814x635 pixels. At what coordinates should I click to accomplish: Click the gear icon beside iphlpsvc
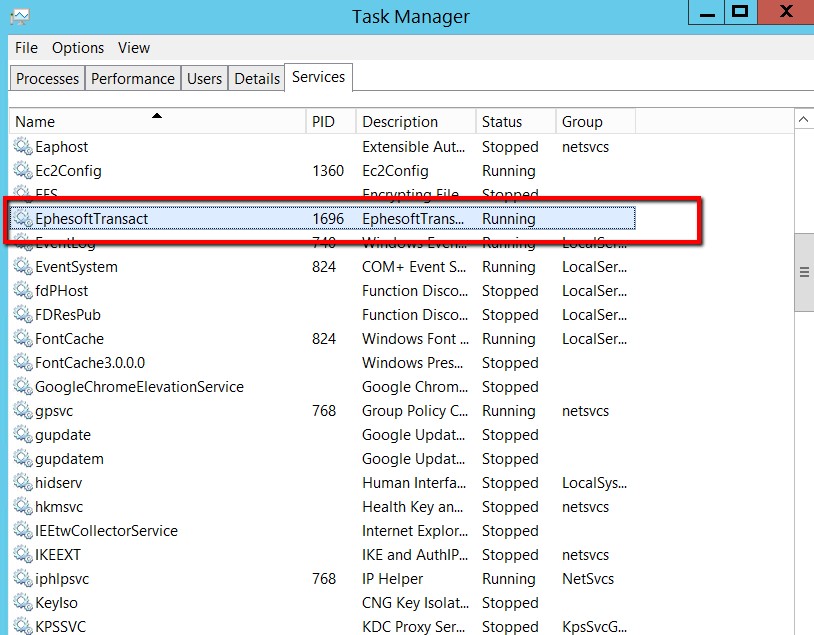(x=23, y=578)
